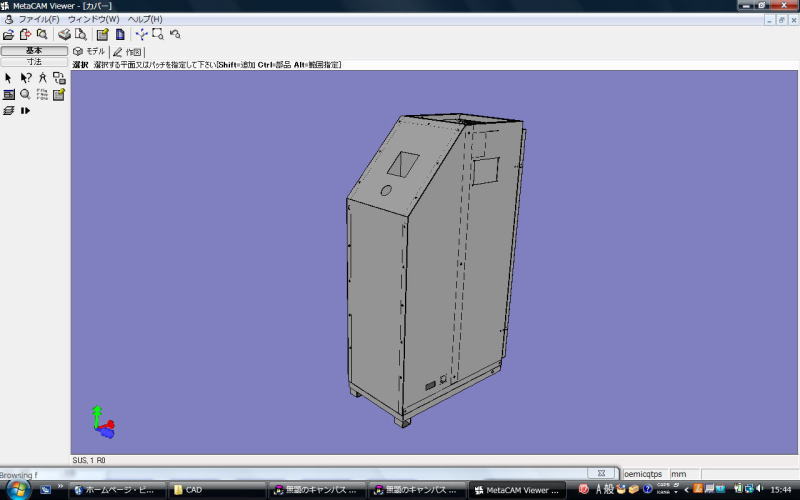800x500 pixels.
Task: Click the step-play arrow icon
Action: point(26,110)
